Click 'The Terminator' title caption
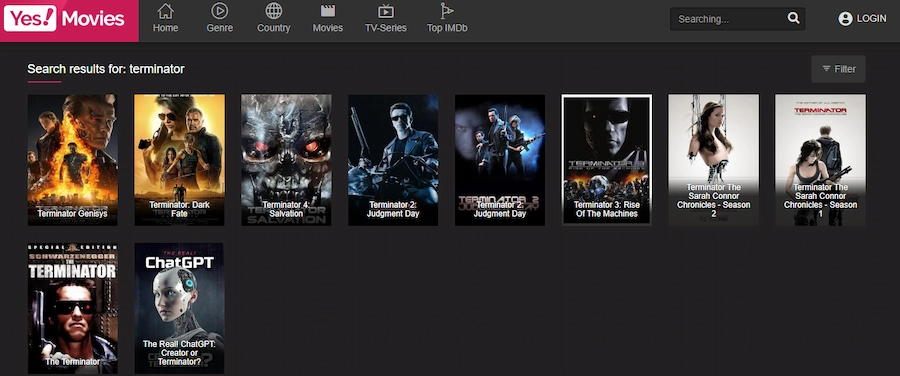The image size is (900, 376). click(x=73, y=362)
